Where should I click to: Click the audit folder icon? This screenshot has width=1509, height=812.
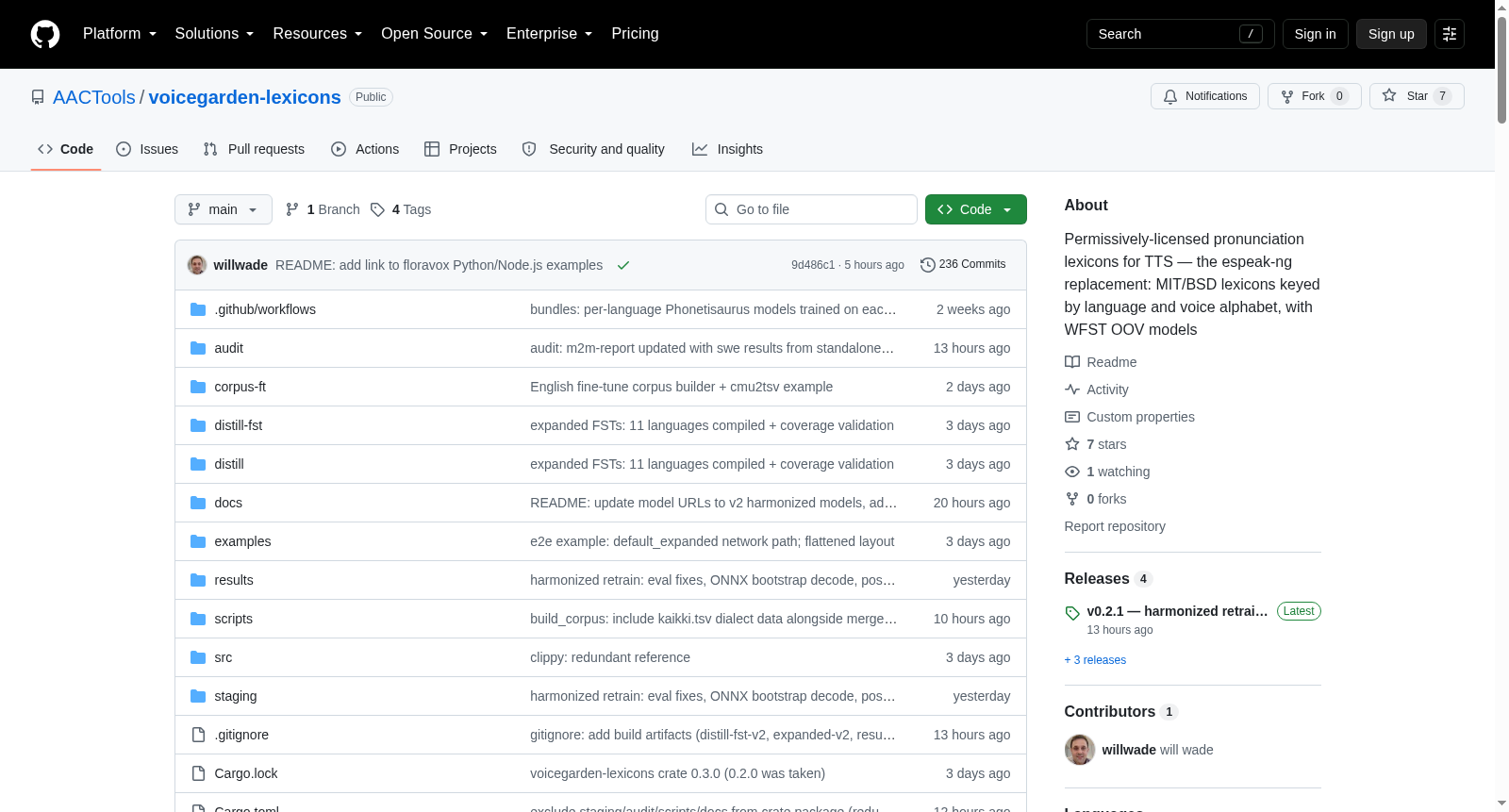coord(198,348)
